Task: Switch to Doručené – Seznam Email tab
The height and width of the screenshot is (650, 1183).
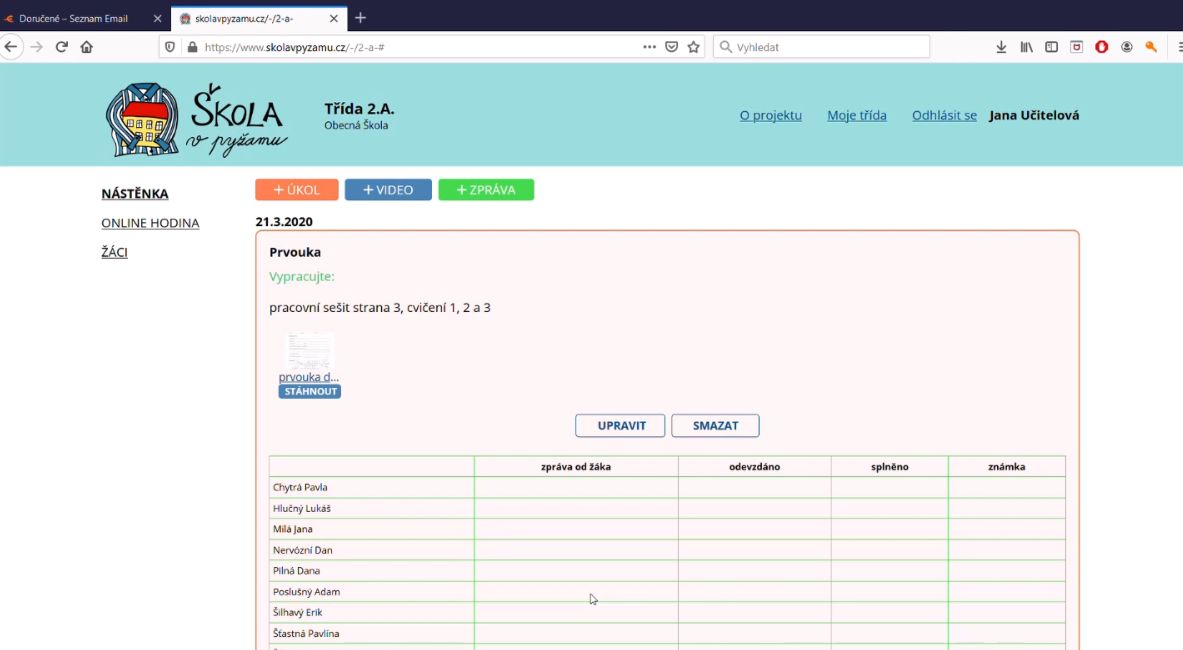Action: 73,18
